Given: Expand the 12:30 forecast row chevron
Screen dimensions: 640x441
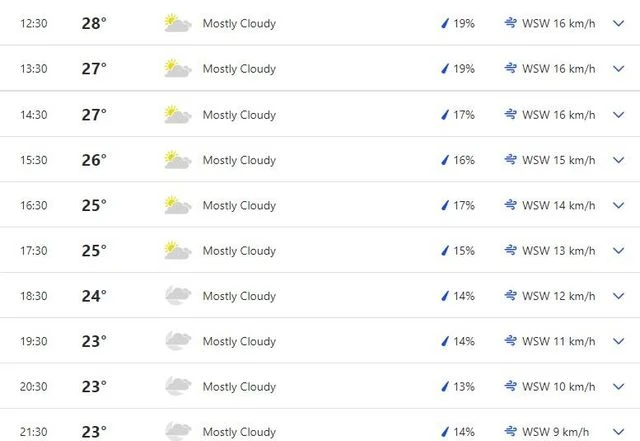Looking at the screenshot, I should (x=617, y=23).
